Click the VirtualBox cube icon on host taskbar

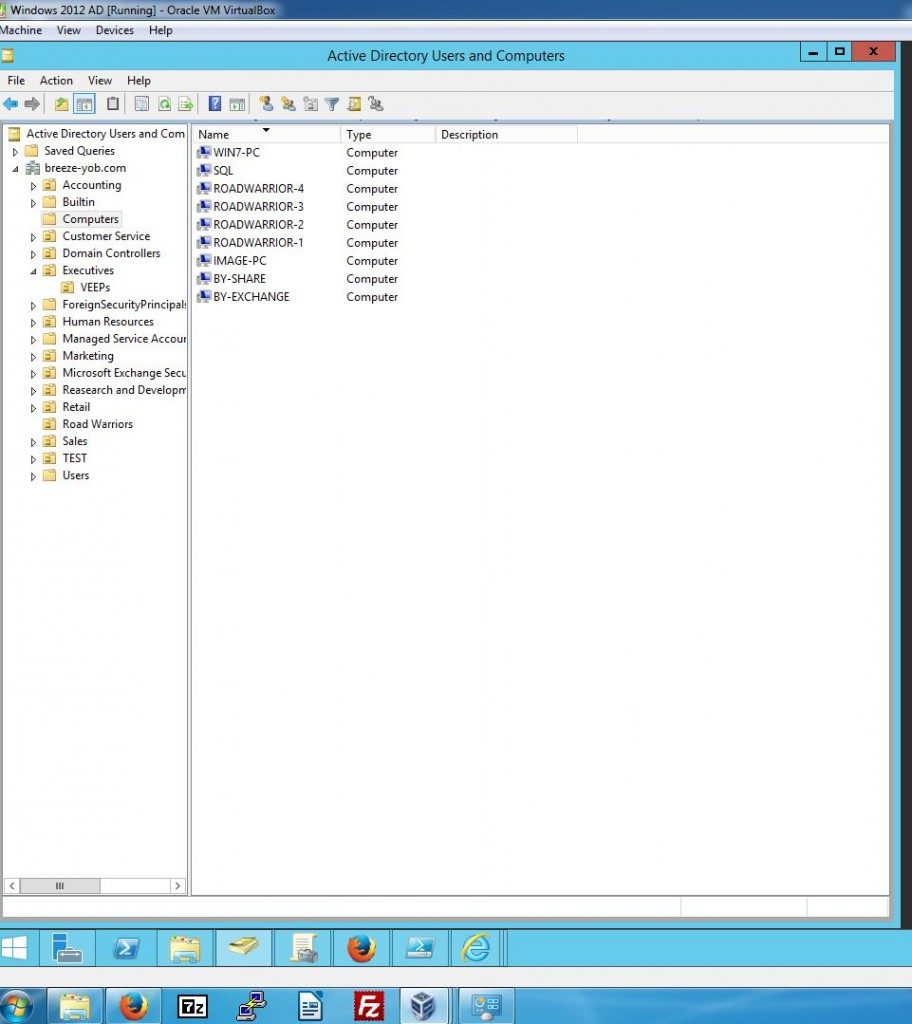point(423,1006)
